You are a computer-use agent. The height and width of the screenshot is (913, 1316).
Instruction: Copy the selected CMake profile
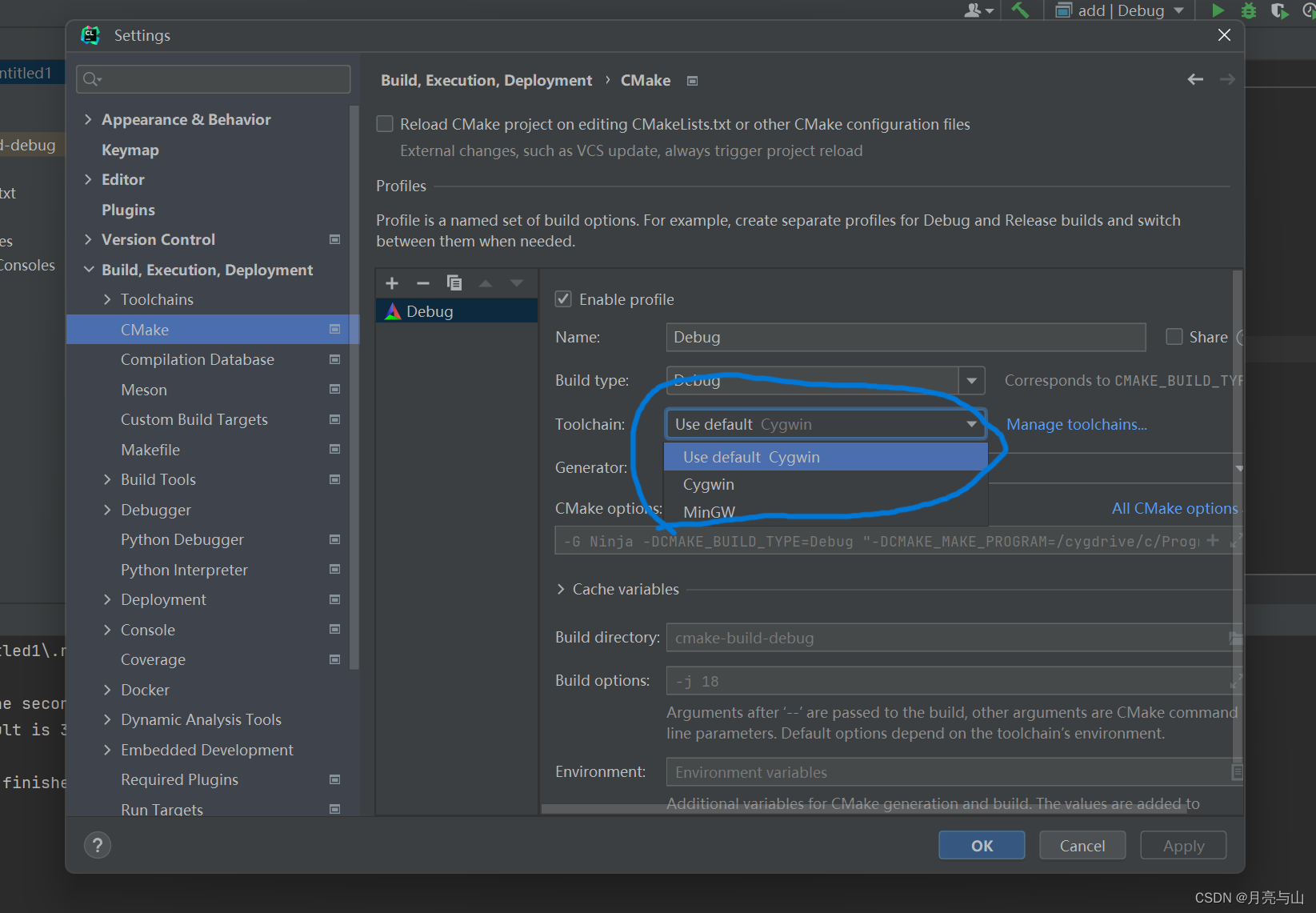[454, 283]
